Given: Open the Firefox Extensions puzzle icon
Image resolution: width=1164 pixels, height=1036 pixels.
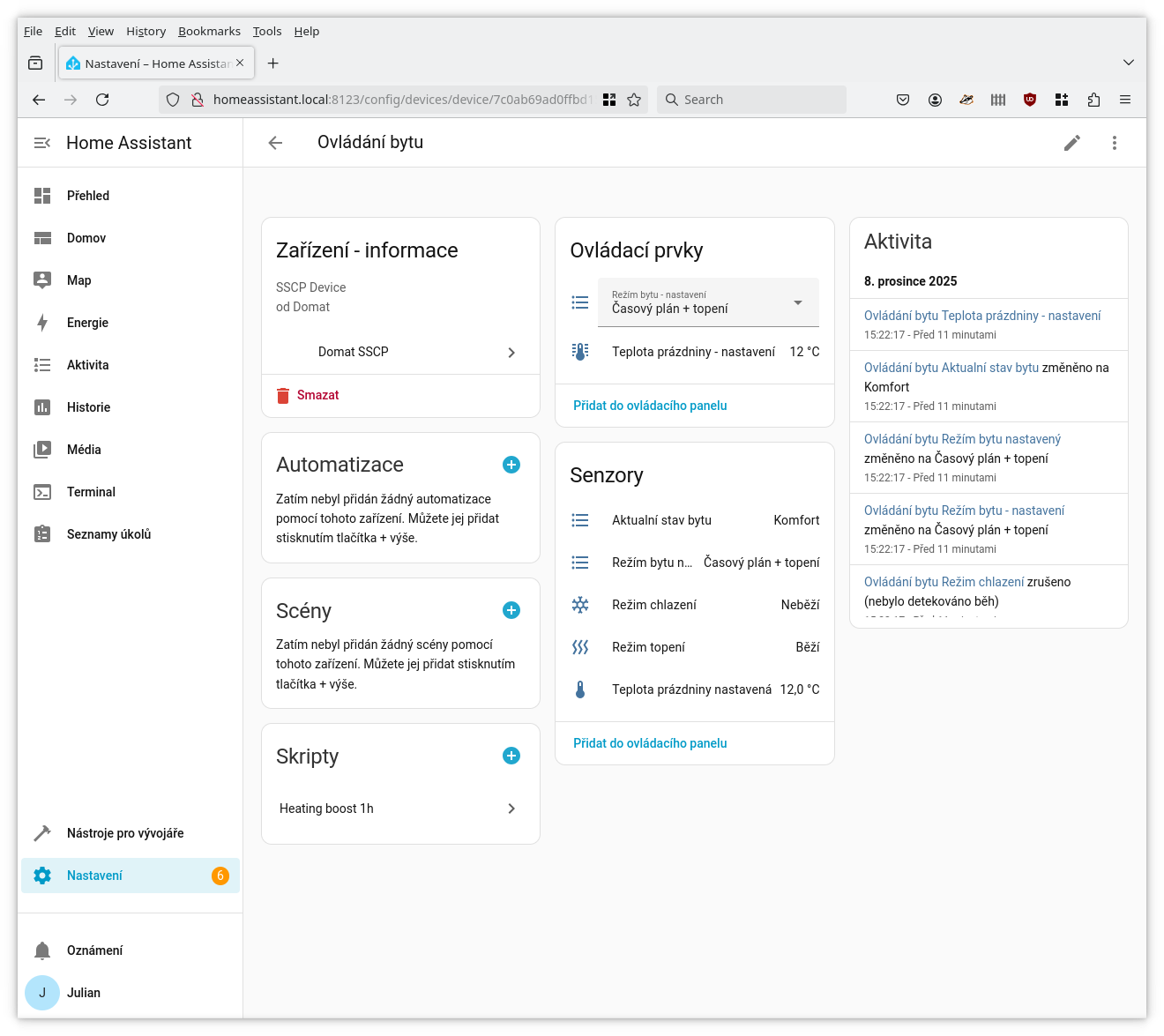Looking at the screenshot, I should point(1093,100).
